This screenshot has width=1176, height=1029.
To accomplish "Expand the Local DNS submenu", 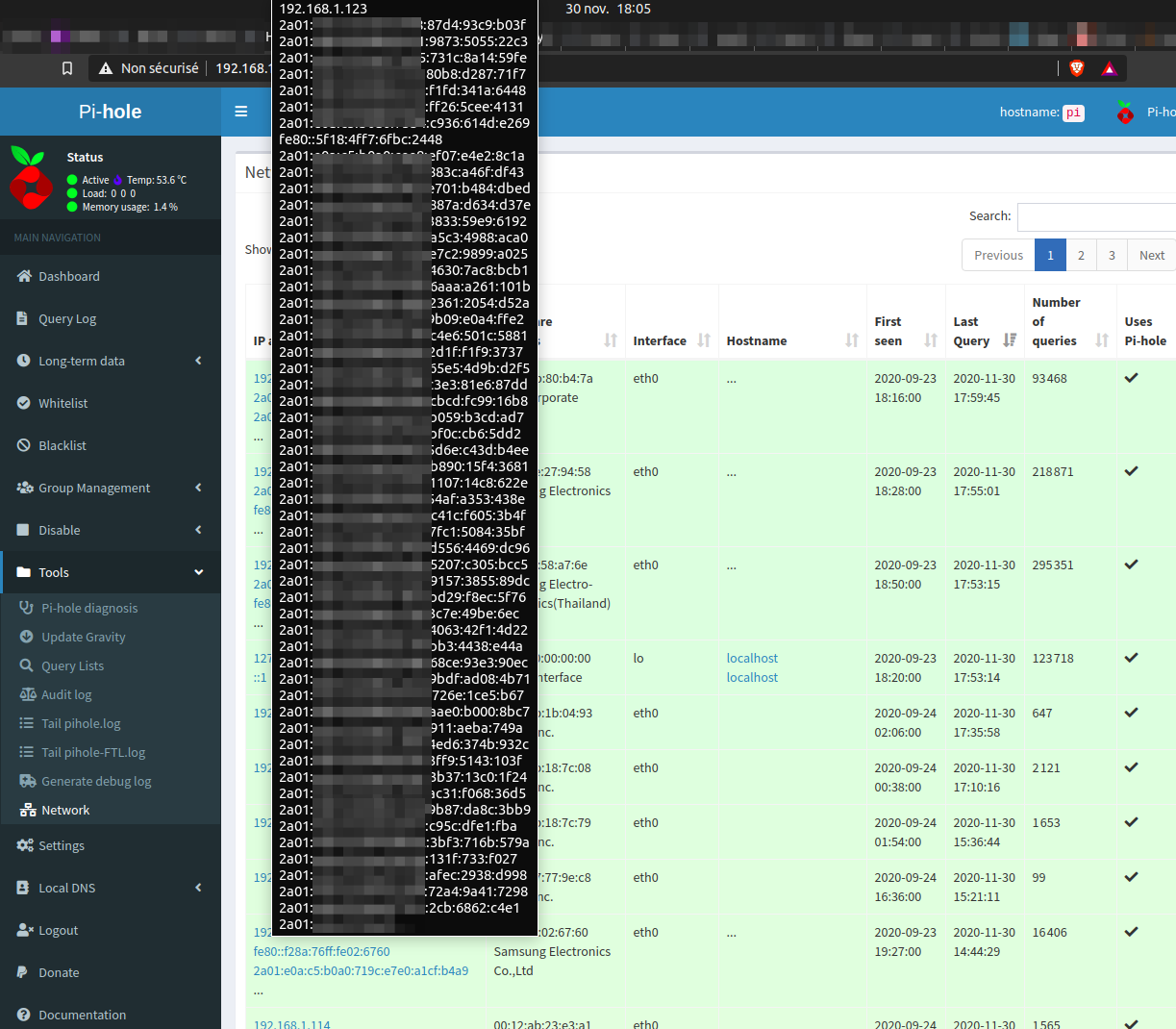I will pyautogui.click(x=111, y=888).
